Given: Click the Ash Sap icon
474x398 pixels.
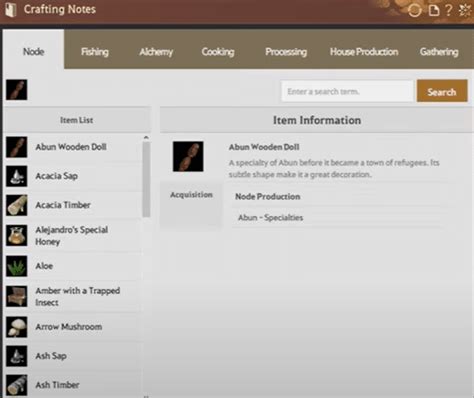Looking at the screenshot, I should [16, 356].
